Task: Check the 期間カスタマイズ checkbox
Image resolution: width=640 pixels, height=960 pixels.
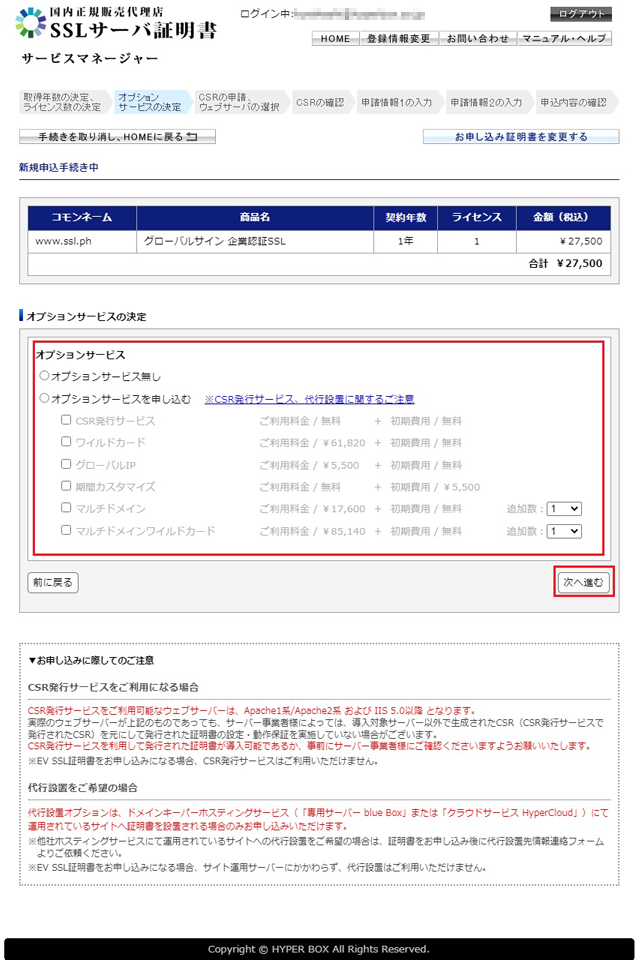Action: pyautogui.click(x=66, y=486)
